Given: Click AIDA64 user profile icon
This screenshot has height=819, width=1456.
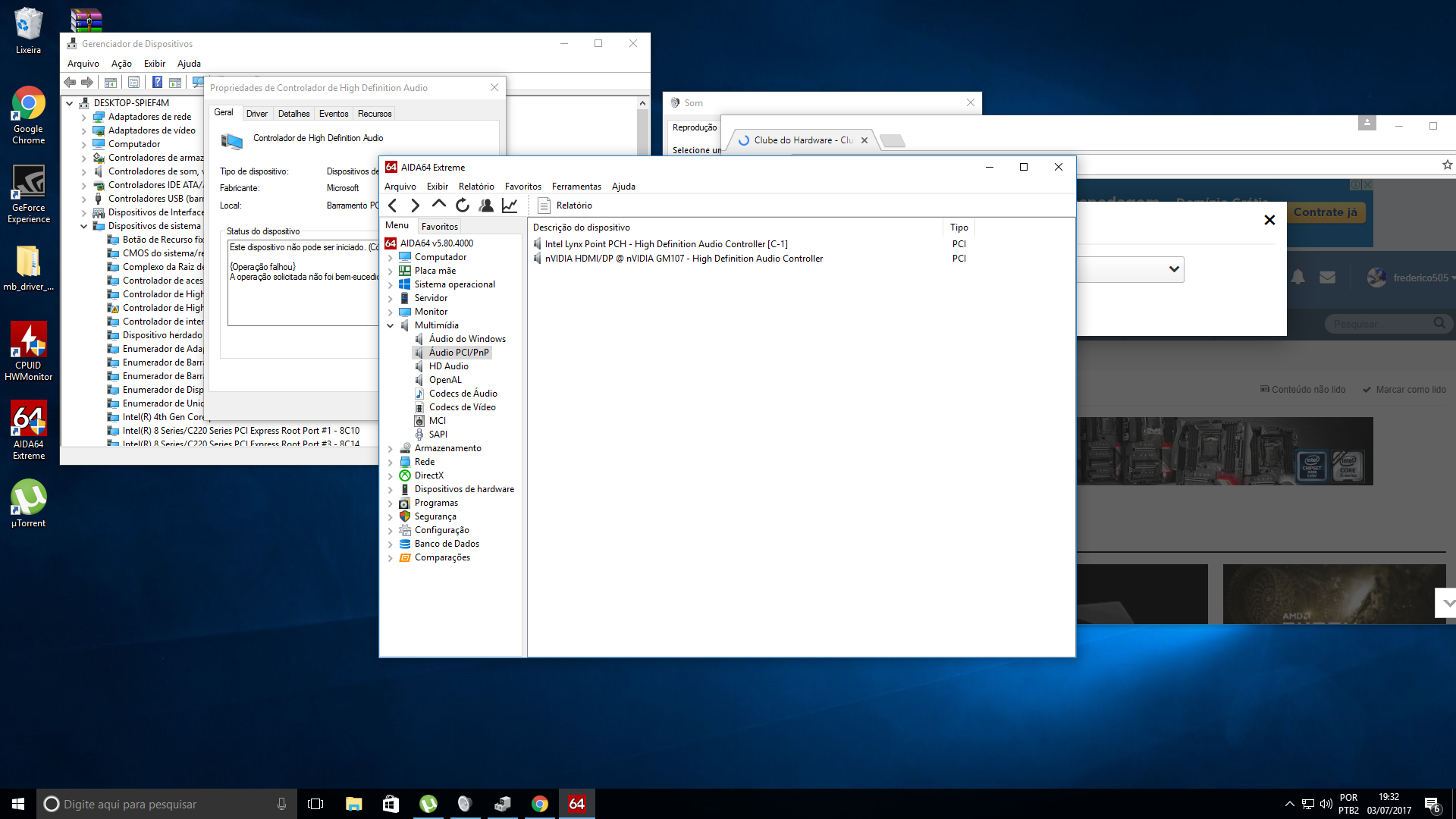Looking at the screenshot, I should click(486, 206).
